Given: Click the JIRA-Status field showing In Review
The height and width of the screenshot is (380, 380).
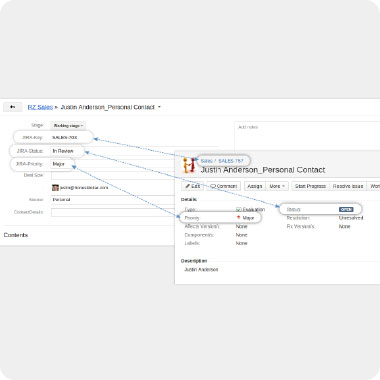Looking at the screenshot, I should pos(63,151).
